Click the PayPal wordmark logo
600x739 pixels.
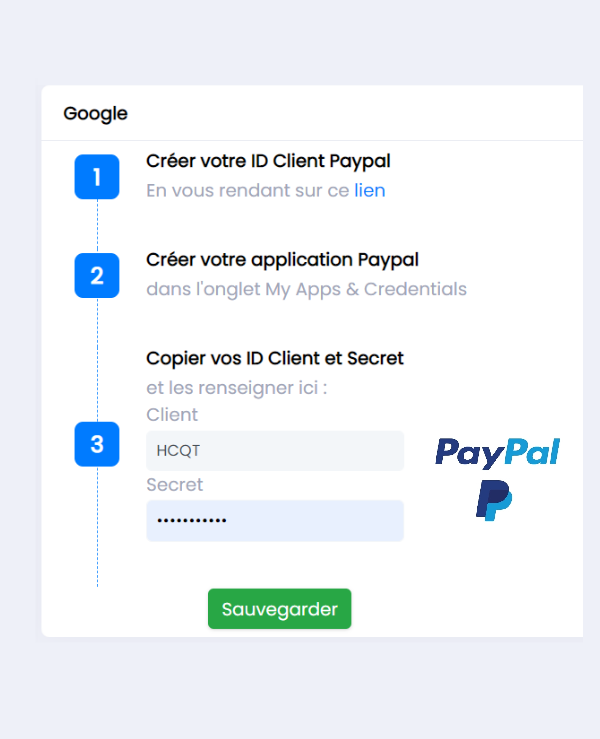497,452
